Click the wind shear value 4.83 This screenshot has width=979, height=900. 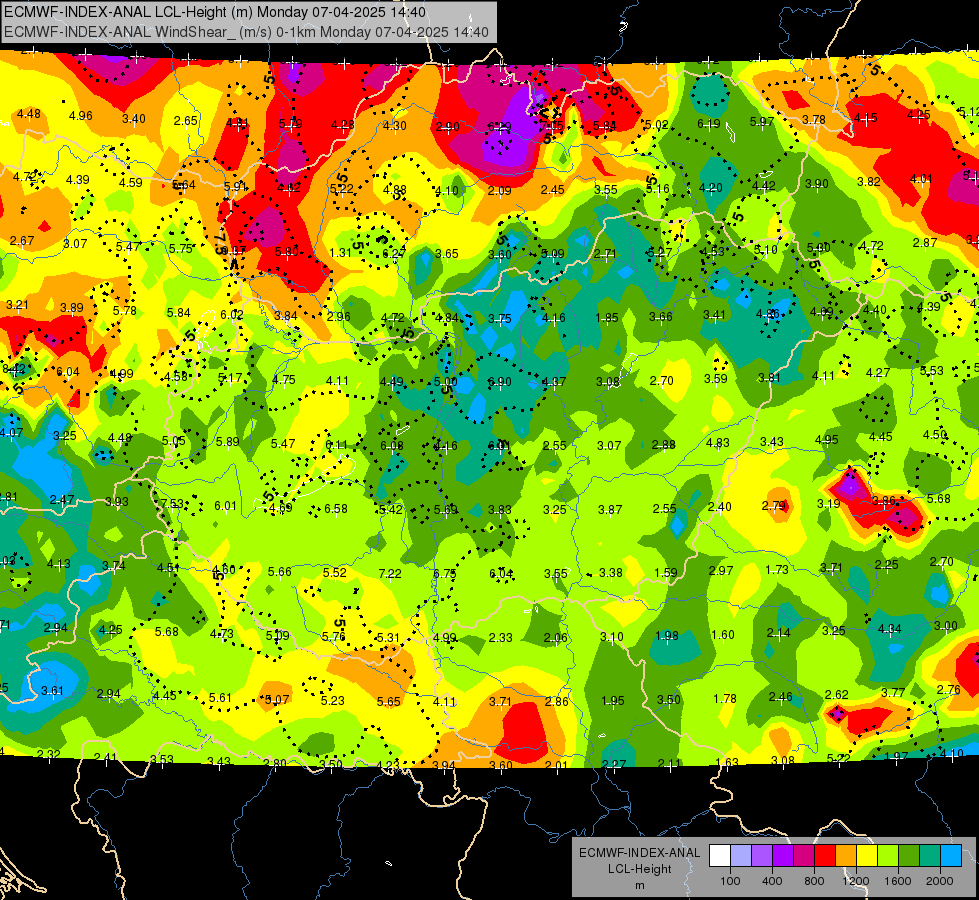pyautogui.click(x=718, y=443)
